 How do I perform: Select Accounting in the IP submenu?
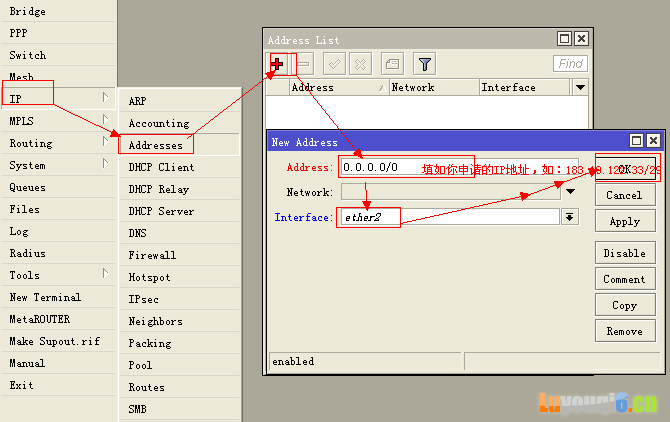tap(180, 123)
